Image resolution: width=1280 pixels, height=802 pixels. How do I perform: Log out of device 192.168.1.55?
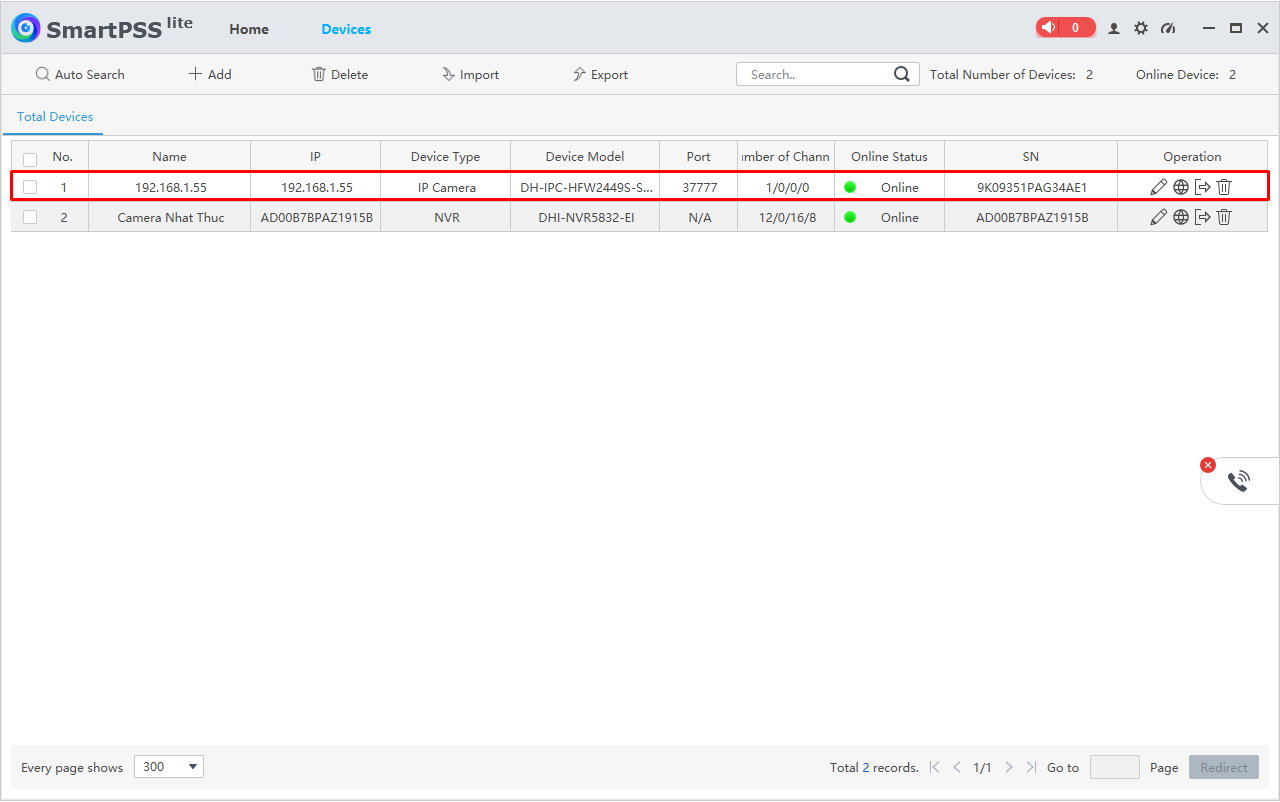tap(1203, 187)
